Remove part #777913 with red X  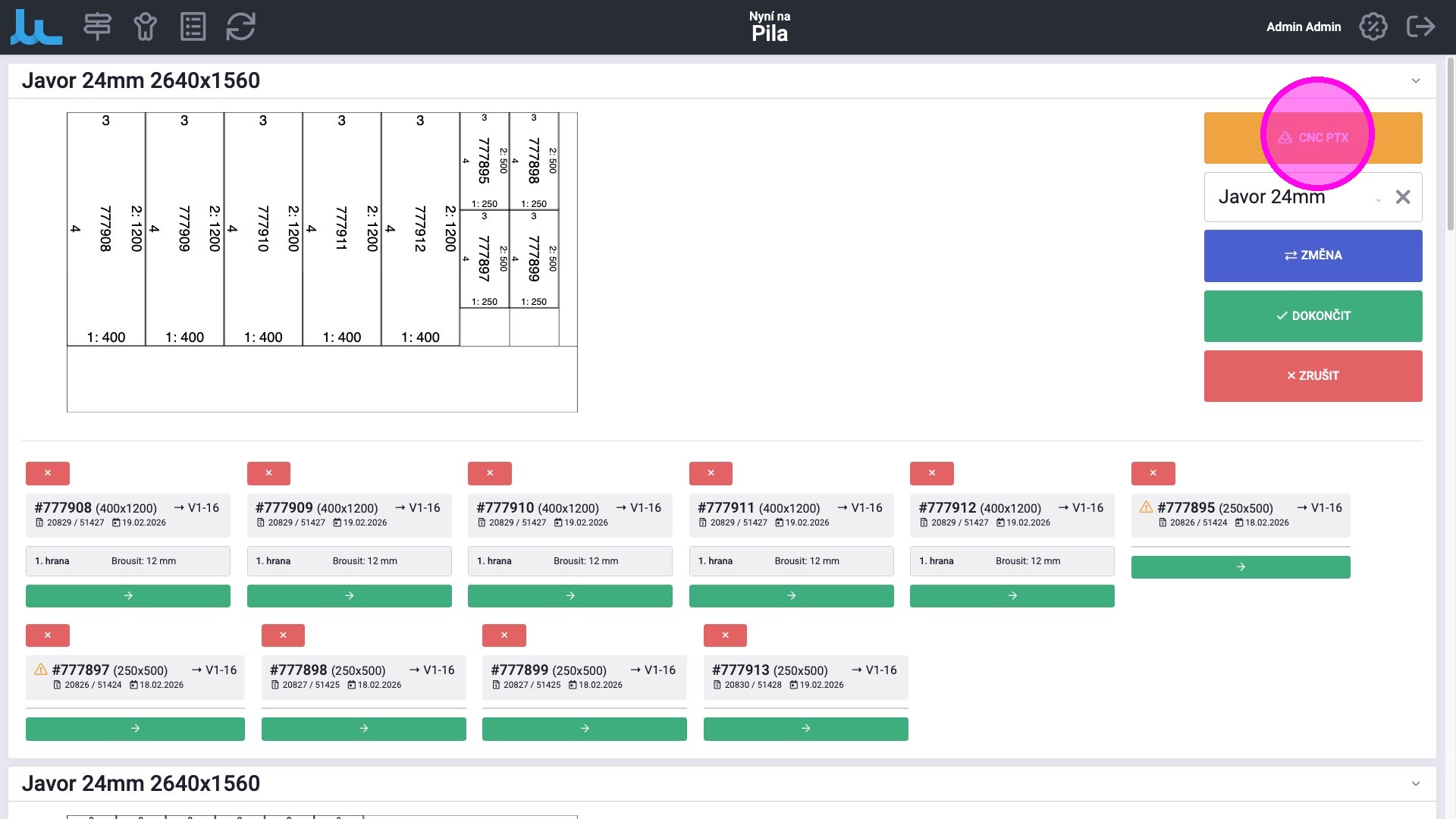[x=725, y=635]
